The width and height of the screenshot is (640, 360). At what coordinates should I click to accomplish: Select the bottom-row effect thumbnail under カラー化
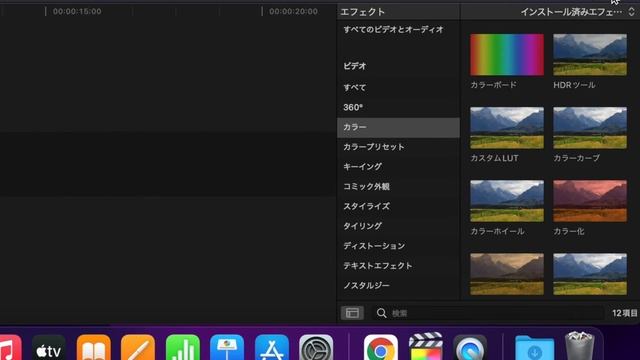coord(590,274)
